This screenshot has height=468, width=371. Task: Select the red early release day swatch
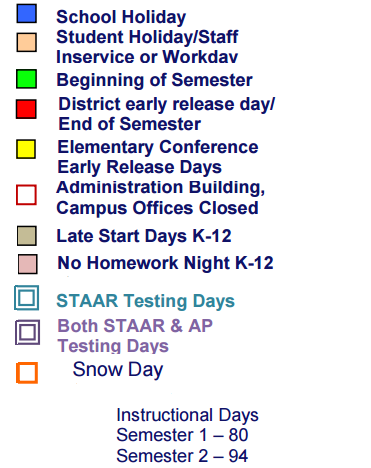click(26, 109)
